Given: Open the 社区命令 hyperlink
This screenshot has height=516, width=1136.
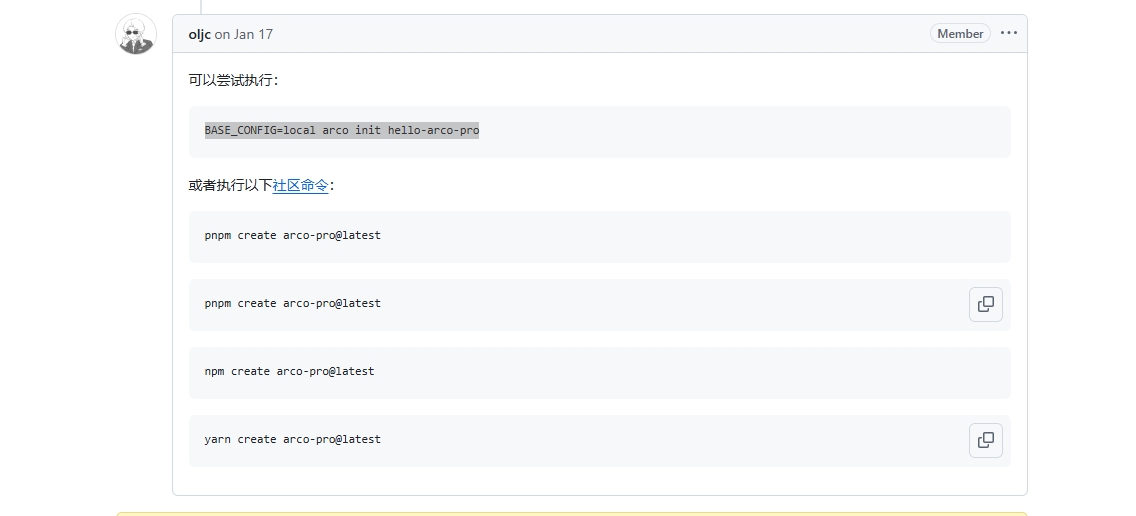Looking at the screenshot, I should click(x=300, y=185).
